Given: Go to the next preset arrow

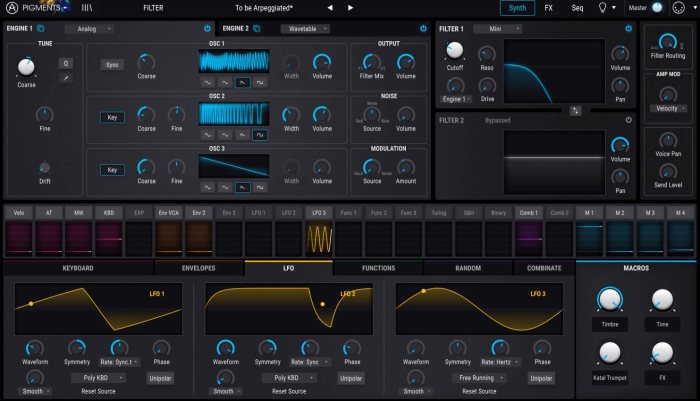Looking at the screenshot, I should click(x=350, y=8).
